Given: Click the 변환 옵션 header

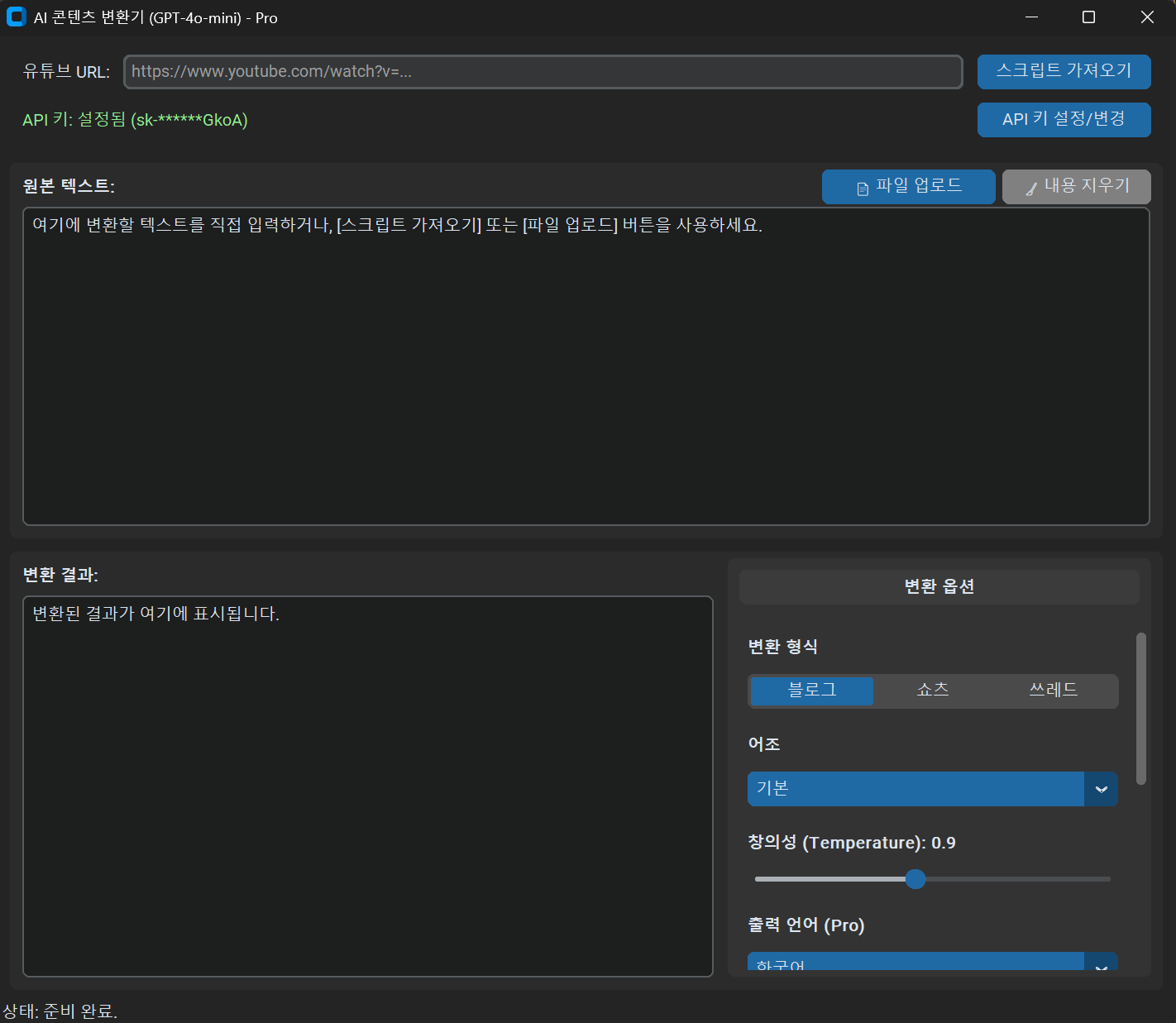Looking at the screenshot, I should [939, 586].
